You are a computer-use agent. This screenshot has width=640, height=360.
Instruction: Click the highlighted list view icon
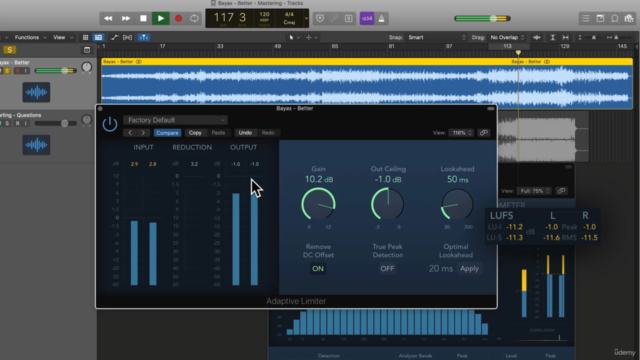click(x=98, y=37)
